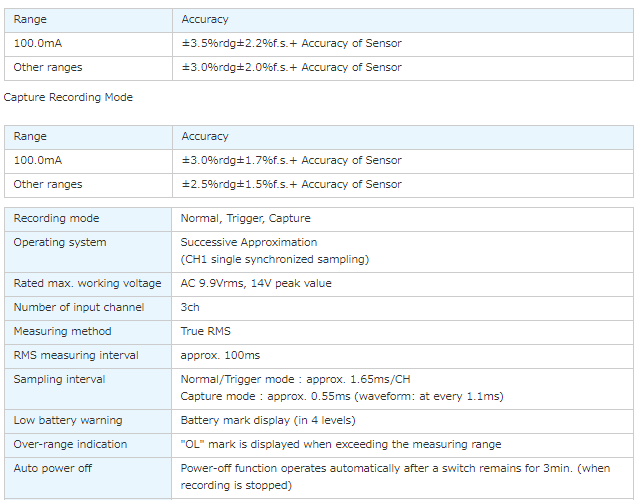The height and width of the screenshot is (500, 637).
Task: Click the "Over-range indication" row label
Action: 70,444
